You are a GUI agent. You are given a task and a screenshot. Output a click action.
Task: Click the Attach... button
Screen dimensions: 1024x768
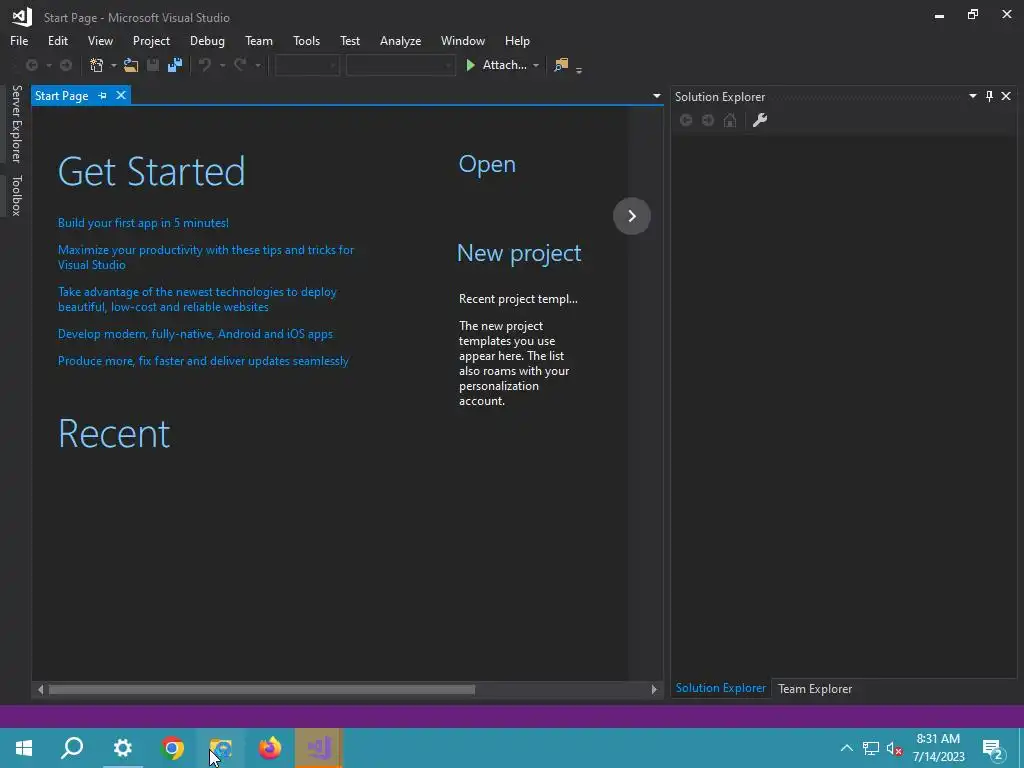coord(496,65)
